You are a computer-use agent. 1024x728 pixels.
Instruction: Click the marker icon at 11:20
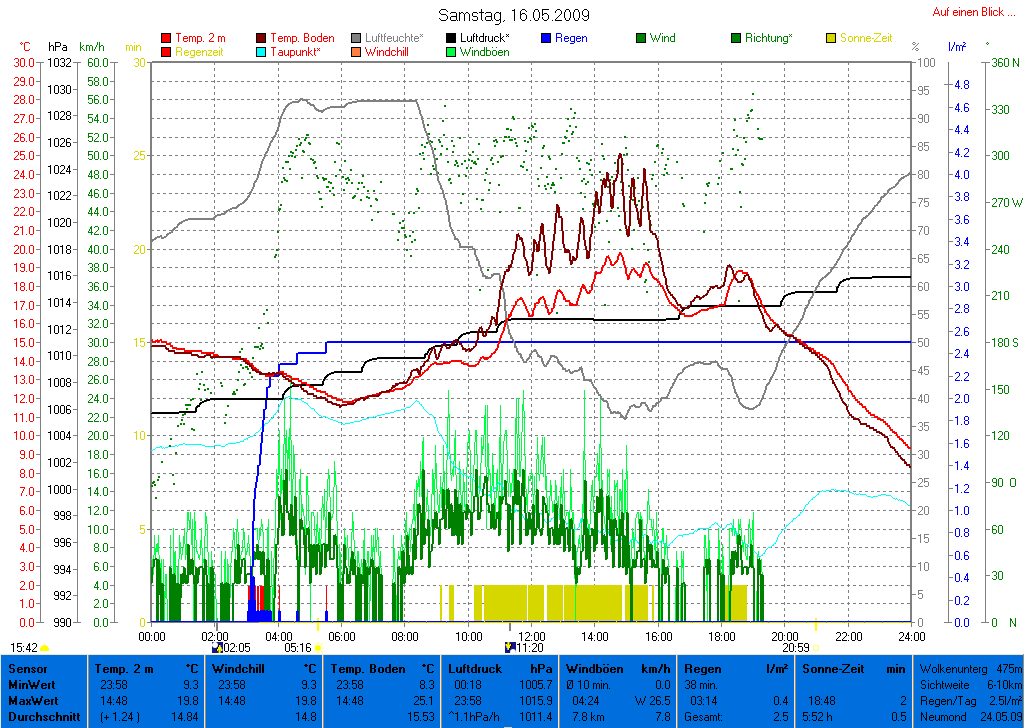click(x=510, y=647)
